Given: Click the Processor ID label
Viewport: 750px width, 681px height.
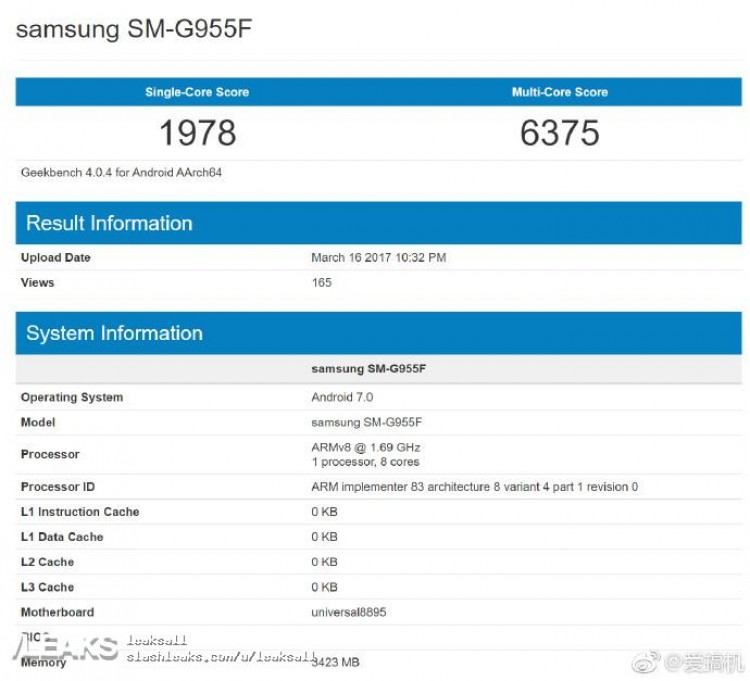Looking at the screenshot, I should tap(58, 487).
